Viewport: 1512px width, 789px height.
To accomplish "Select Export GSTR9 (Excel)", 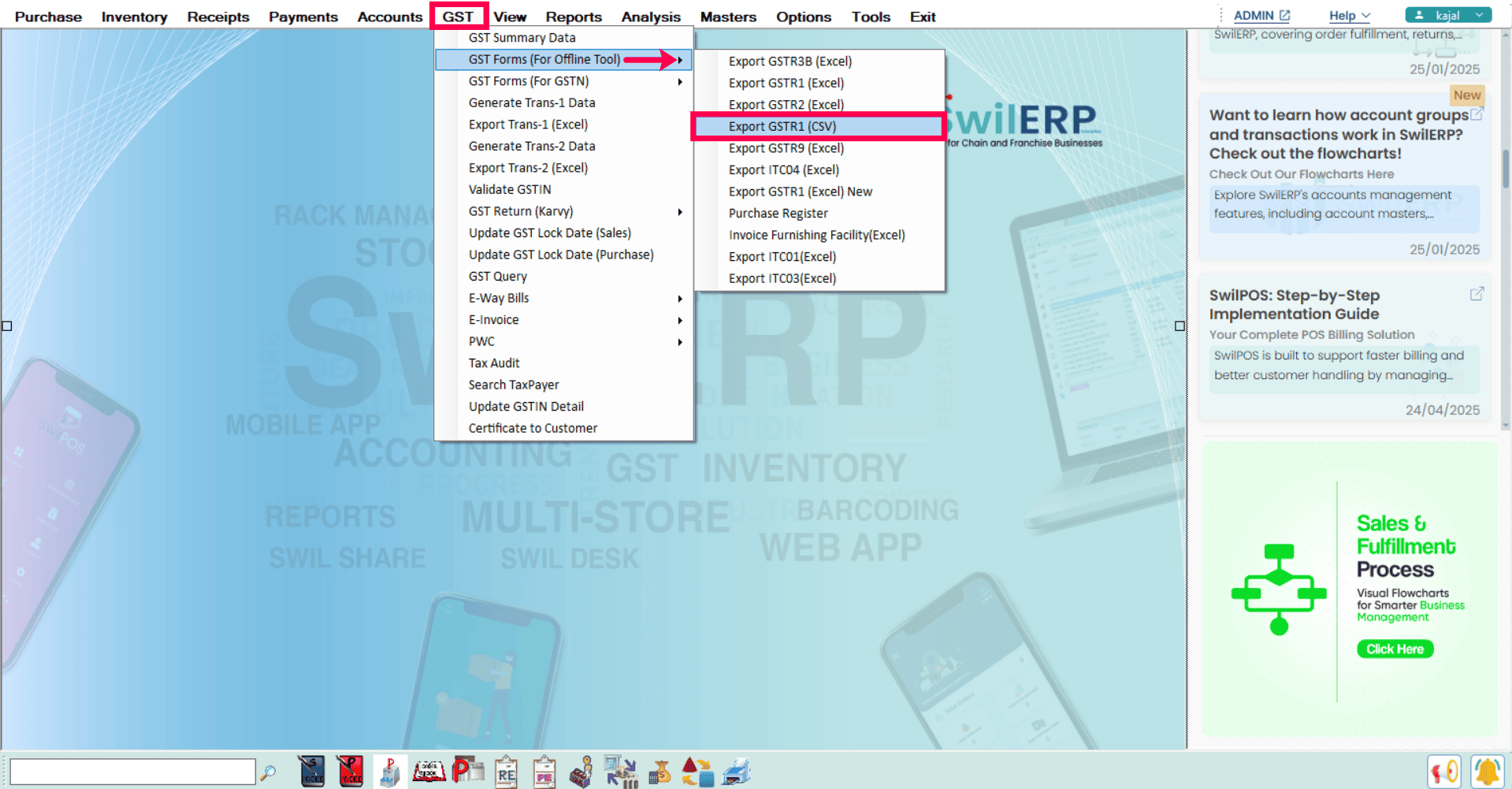I will pos(819,148).
